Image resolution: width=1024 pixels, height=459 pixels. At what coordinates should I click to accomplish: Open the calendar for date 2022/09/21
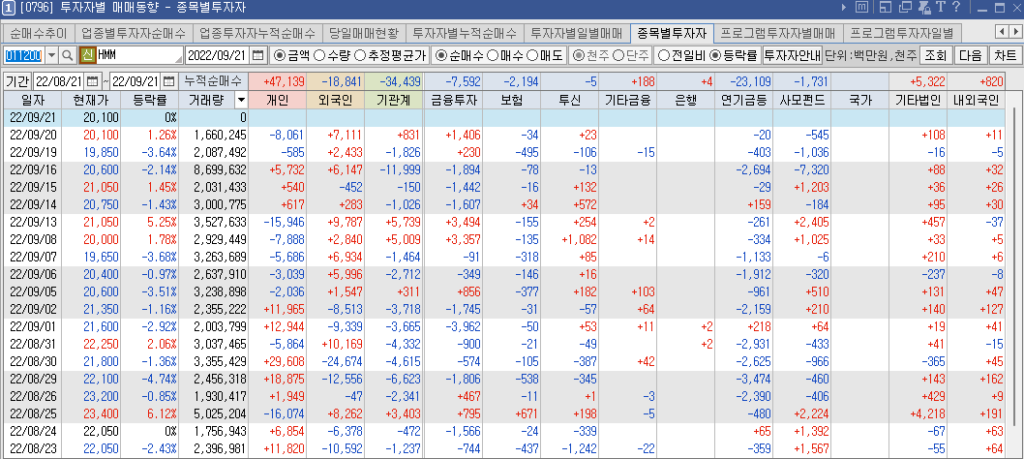pos(258,55)
